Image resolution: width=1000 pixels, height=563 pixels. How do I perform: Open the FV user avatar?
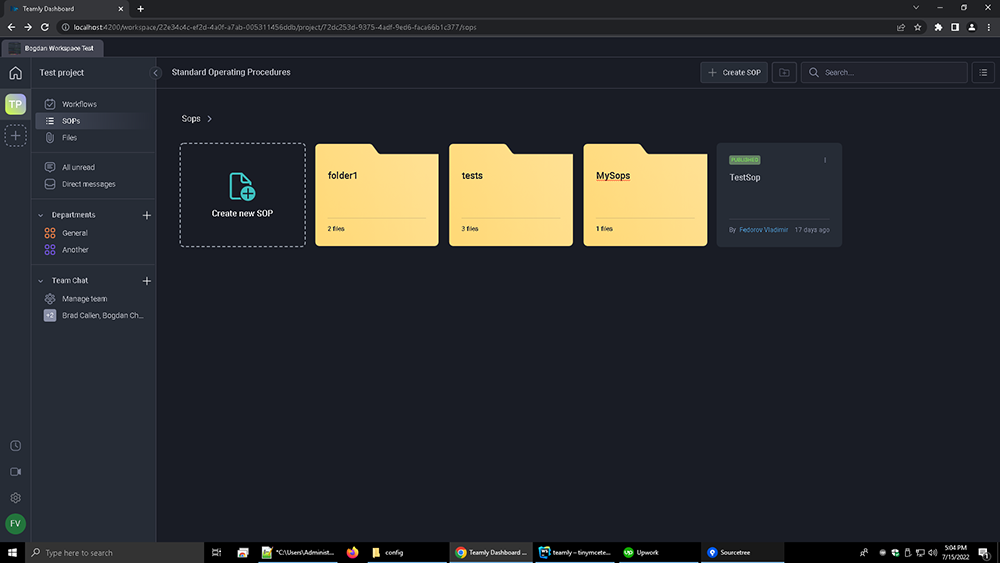click(x=15, y=523)
